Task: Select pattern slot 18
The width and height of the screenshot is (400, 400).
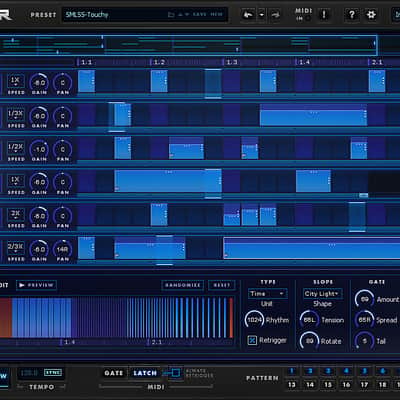Action: [x=382, y=384]
